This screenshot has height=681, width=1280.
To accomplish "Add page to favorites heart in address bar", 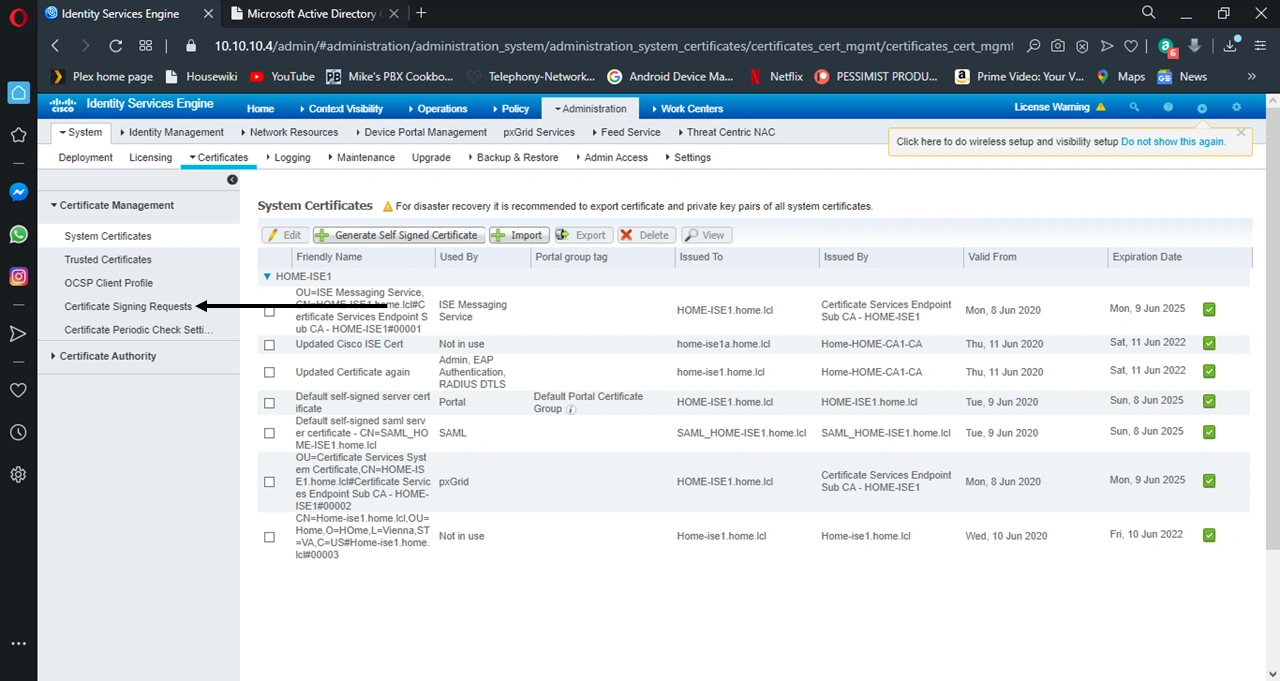I will tap(1131, 46).
